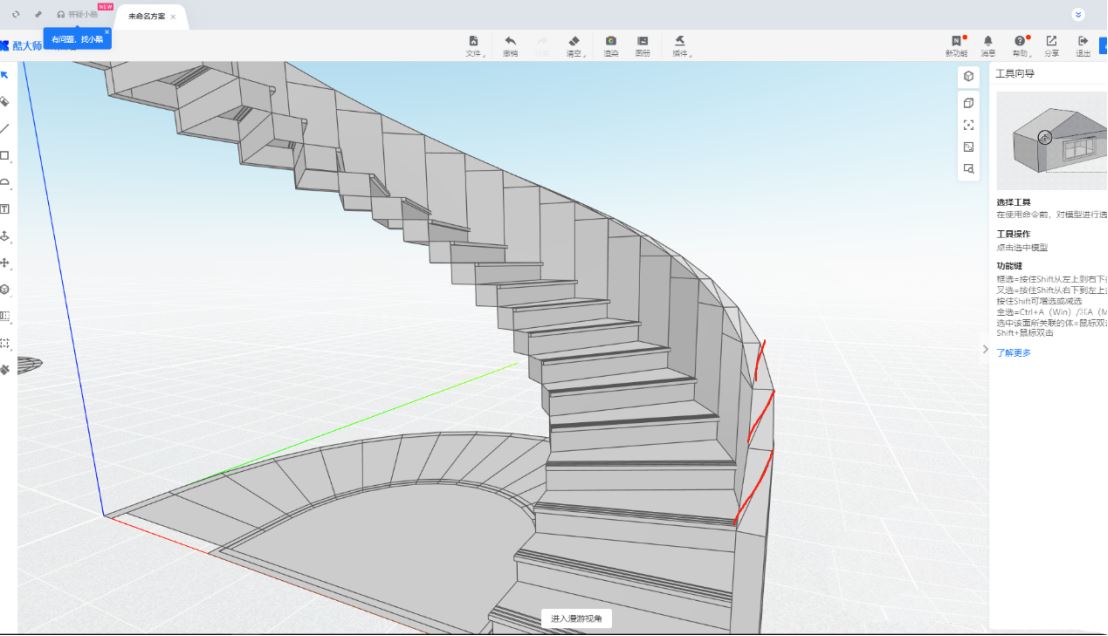Click the 选择工具 heading

point(1013,202)
